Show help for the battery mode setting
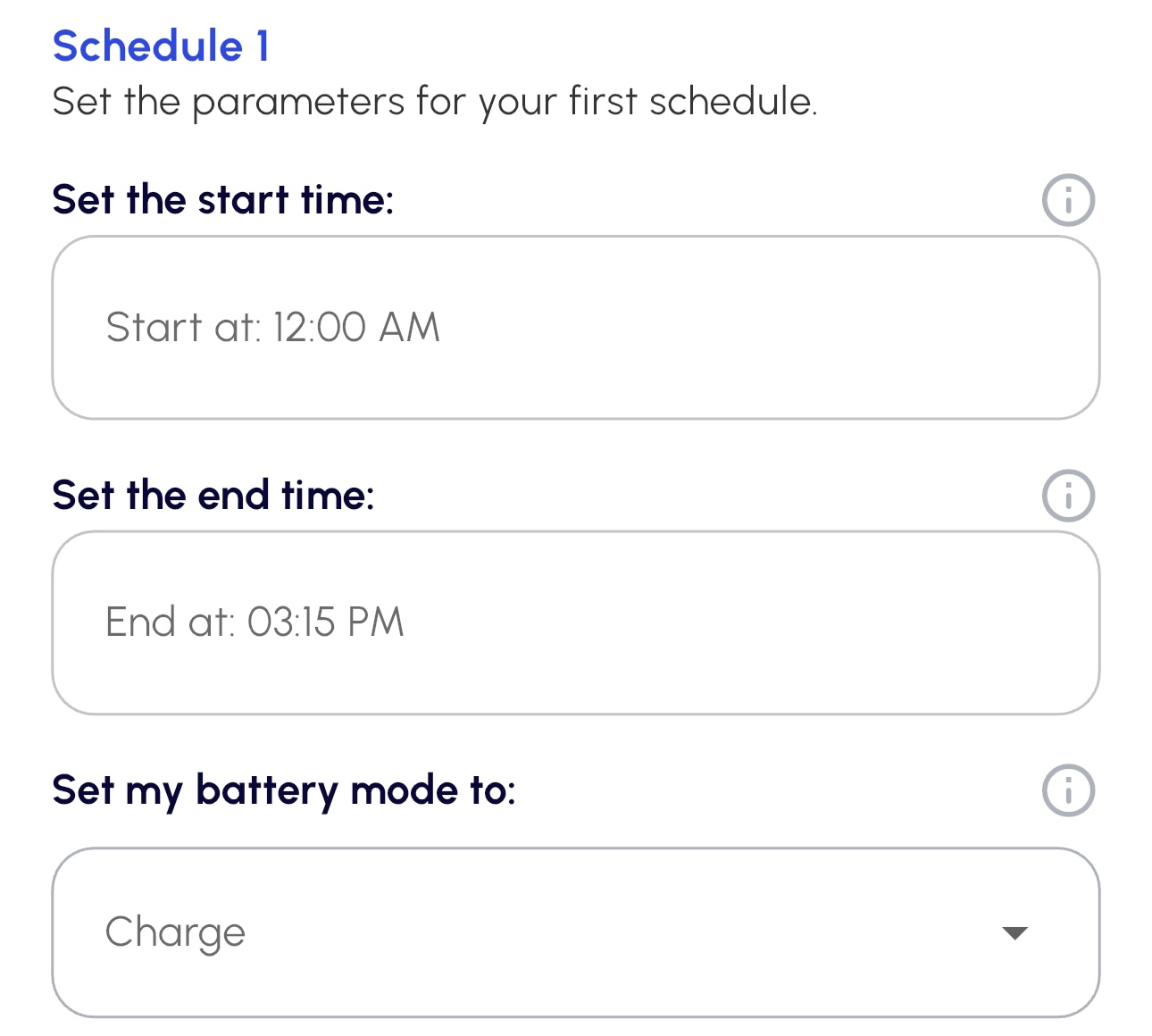Viewport: 1152px width, 1036px height. 1068,790
